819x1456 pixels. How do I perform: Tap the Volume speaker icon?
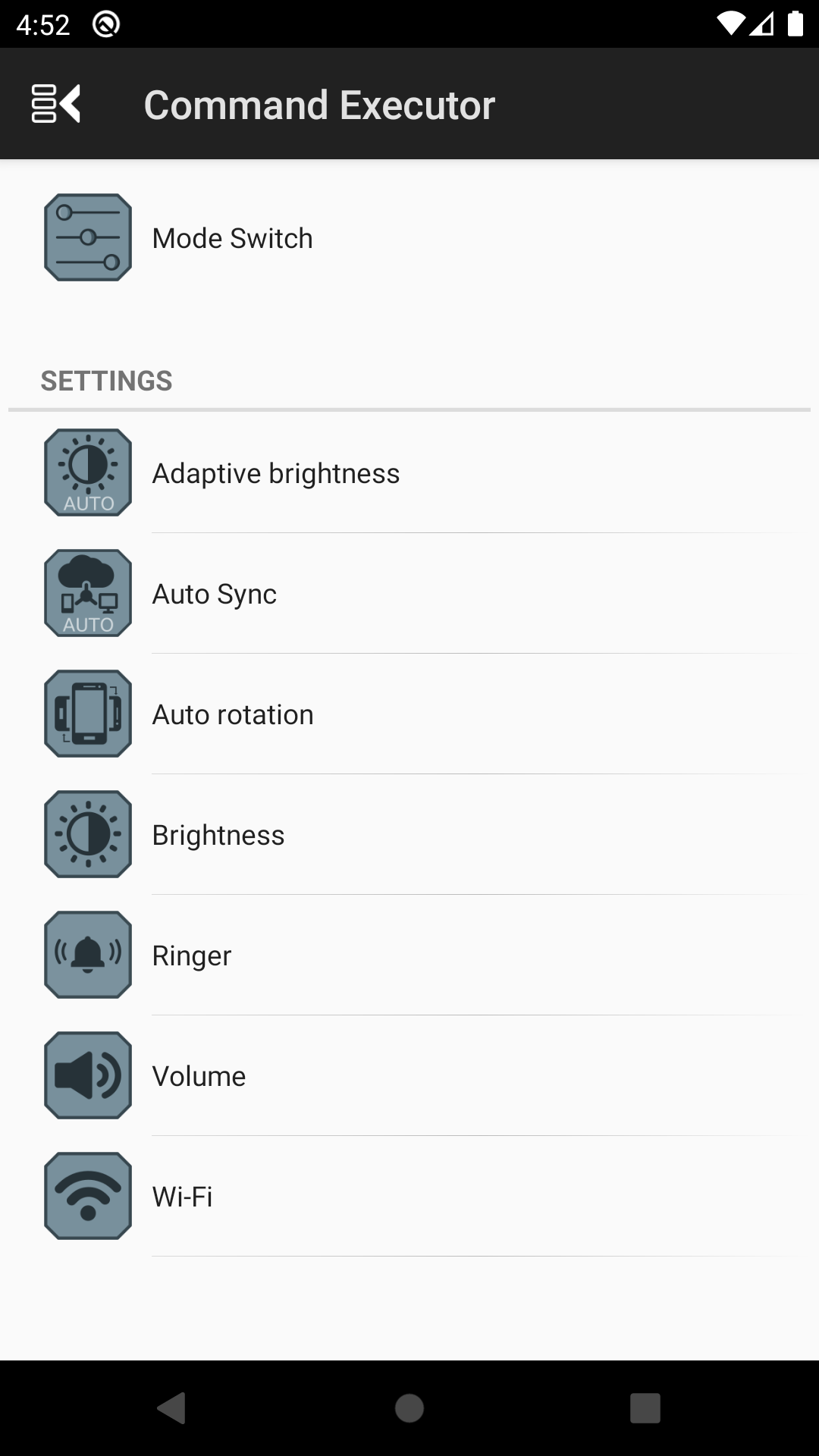(88, 1076)
